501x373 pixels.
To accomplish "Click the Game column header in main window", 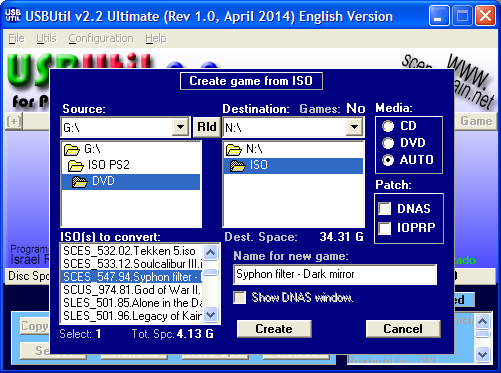I will click(x=476, y=121).
